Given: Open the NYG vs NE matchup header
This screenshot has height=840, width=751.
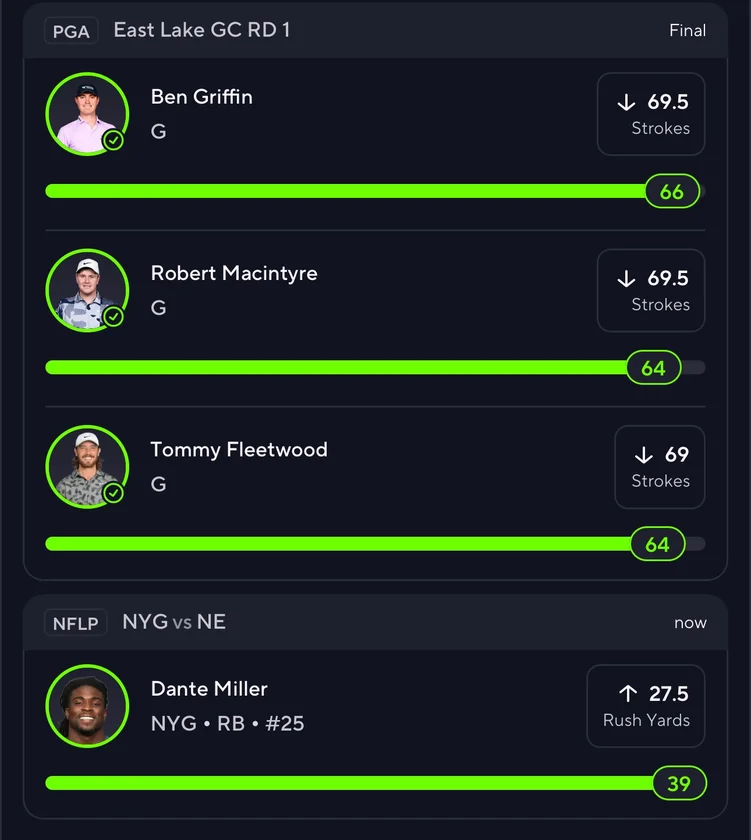Looking at the screenshot, I should tap(174, 622).
